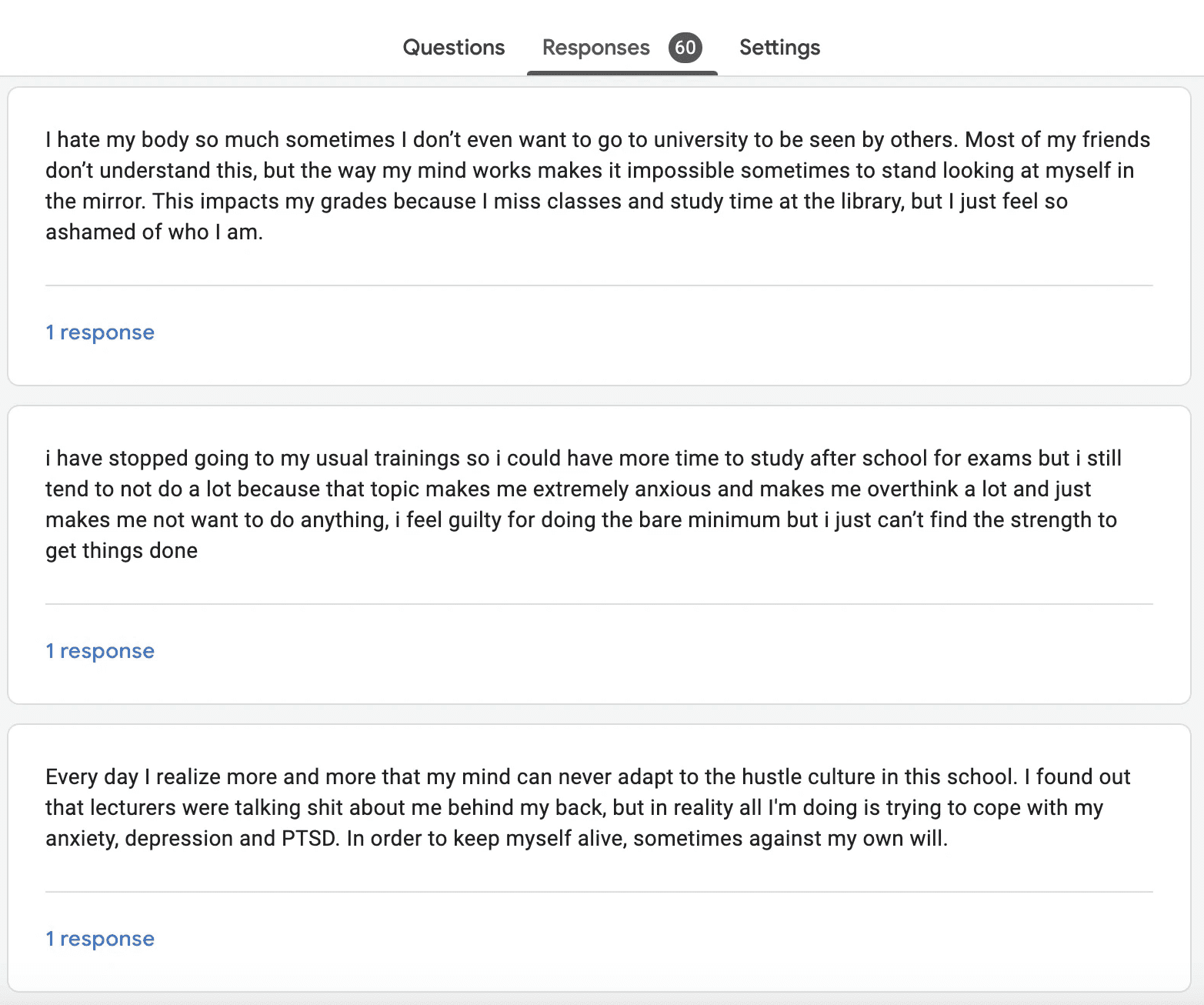Select the Responses tab
This screenshot has height=1005, width=1204.
(595, 47)
